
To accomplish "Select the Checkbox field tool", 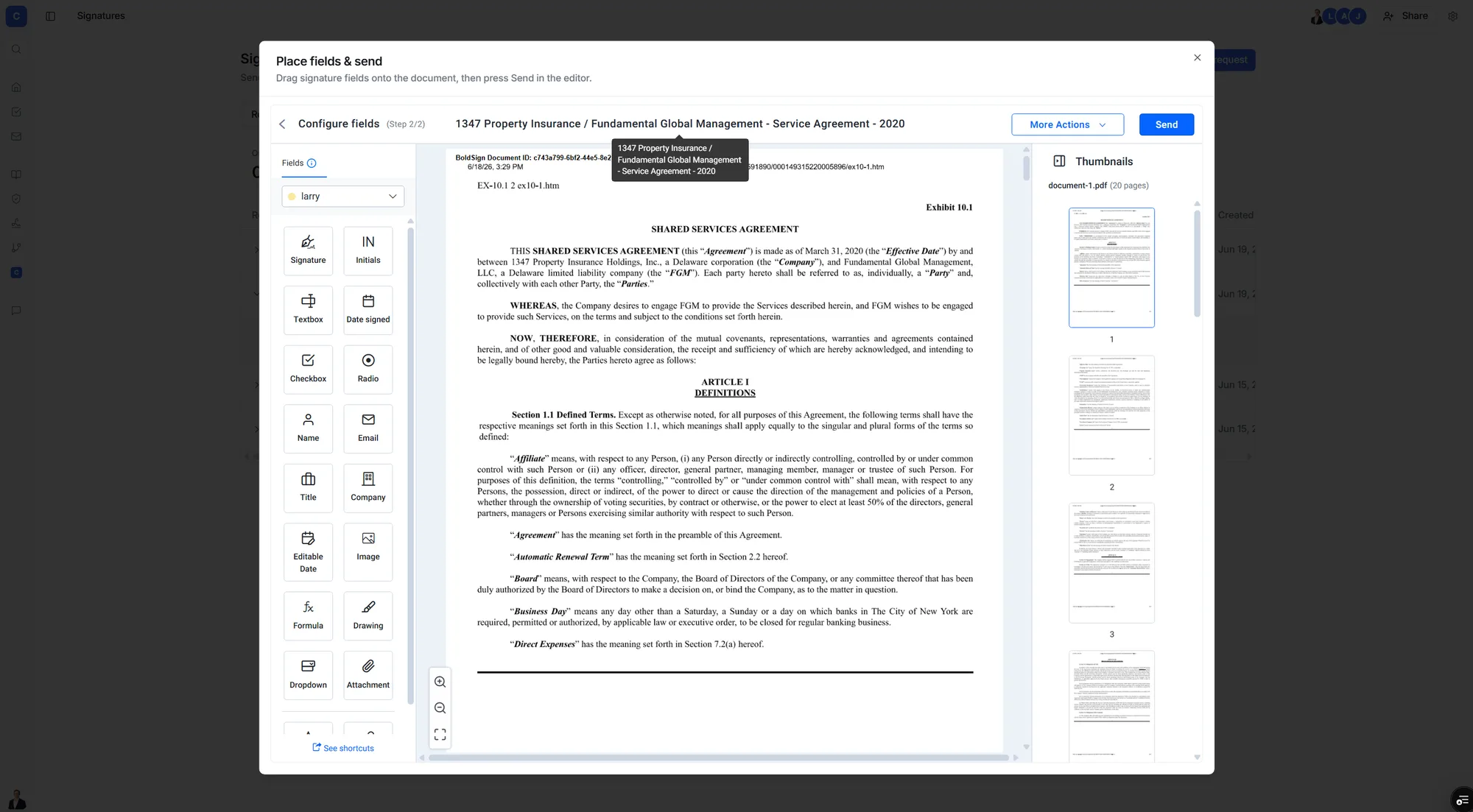I will (x=308, y=369).
